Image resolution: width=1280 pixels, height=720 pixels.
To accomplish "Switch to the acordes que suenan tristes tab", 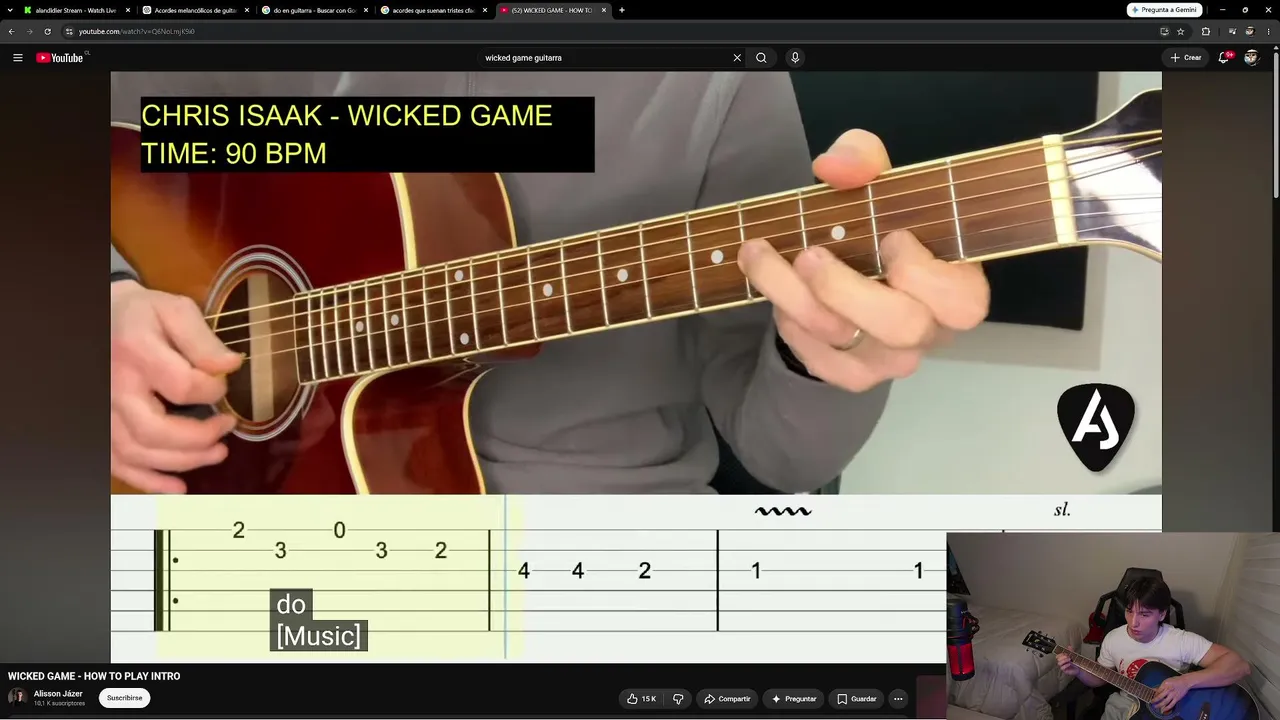I will tap(434, 10).
